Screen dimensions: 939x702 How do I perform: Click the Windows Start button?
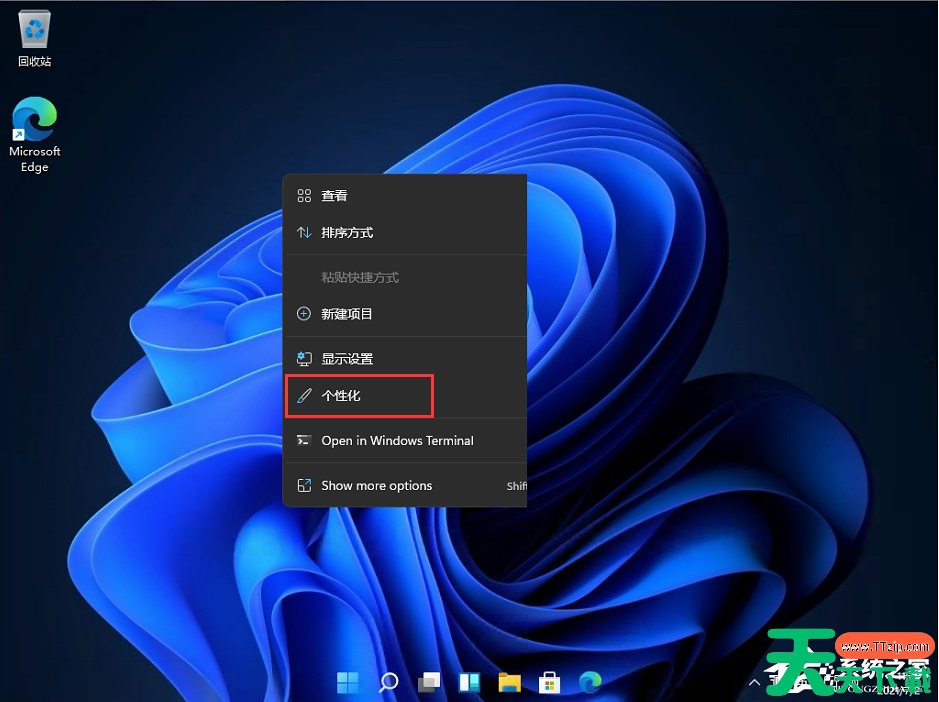tap(347, 682)
